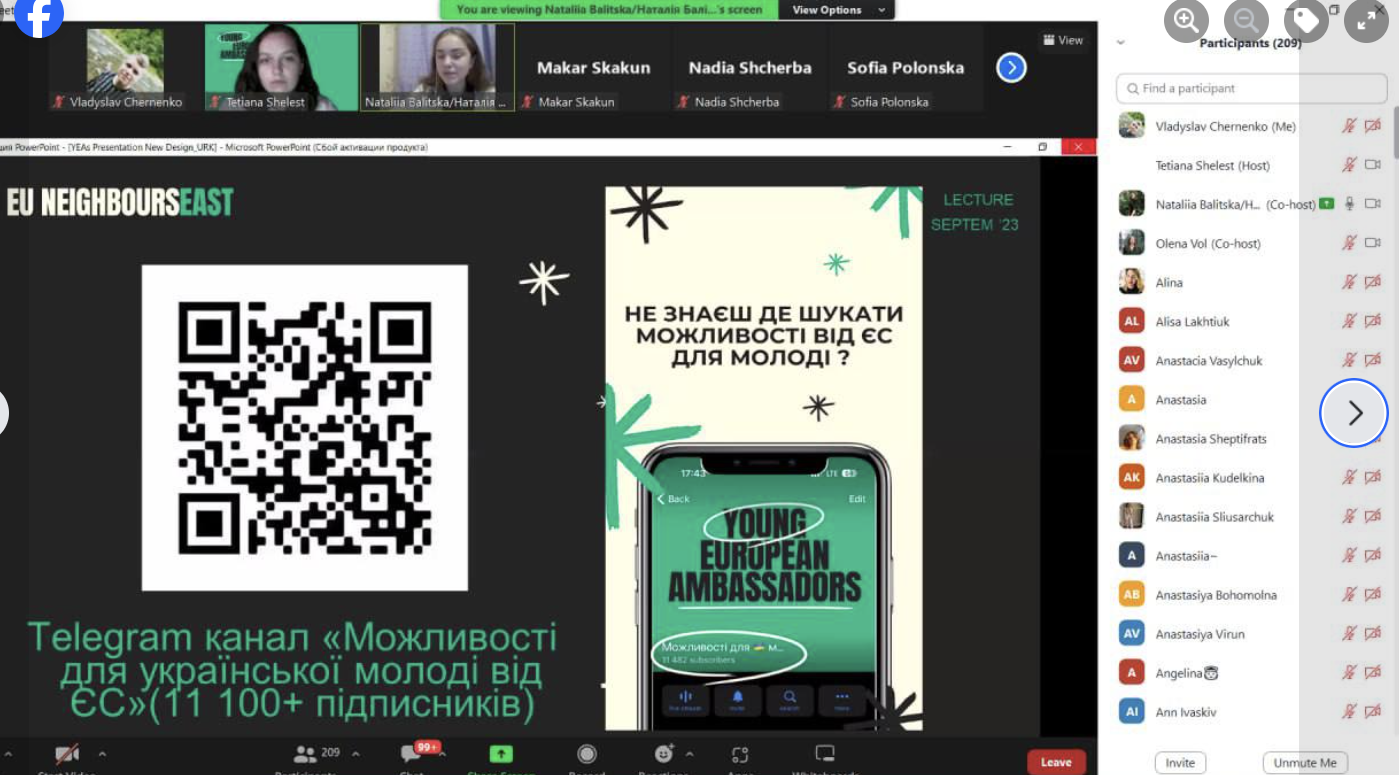Toggle Tetiana Shelest's camera icon
Image resolution: width=1399 pixels, height=775 pixels.
tap(1373, 165)
